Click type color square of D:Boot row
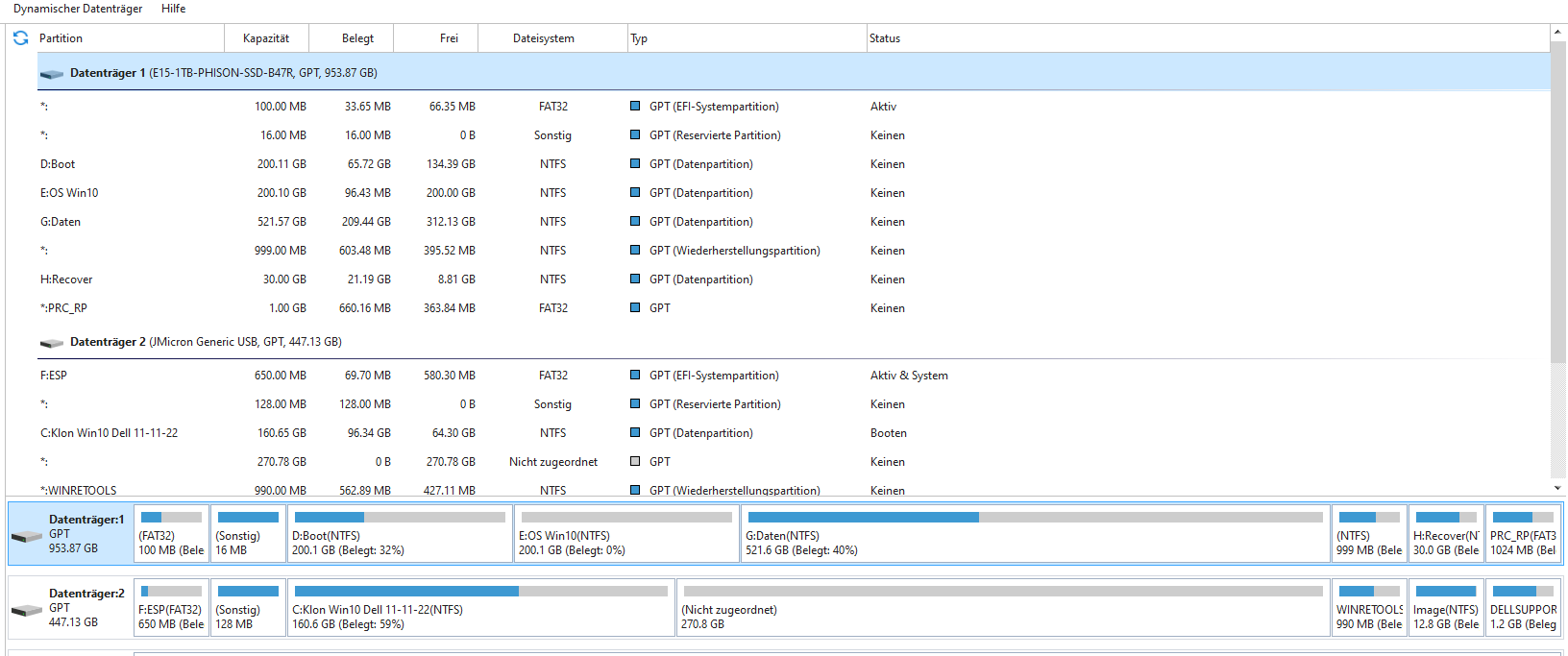This screenshot has height=656, width=1568. pyautogui.click(x=635, y=163)
